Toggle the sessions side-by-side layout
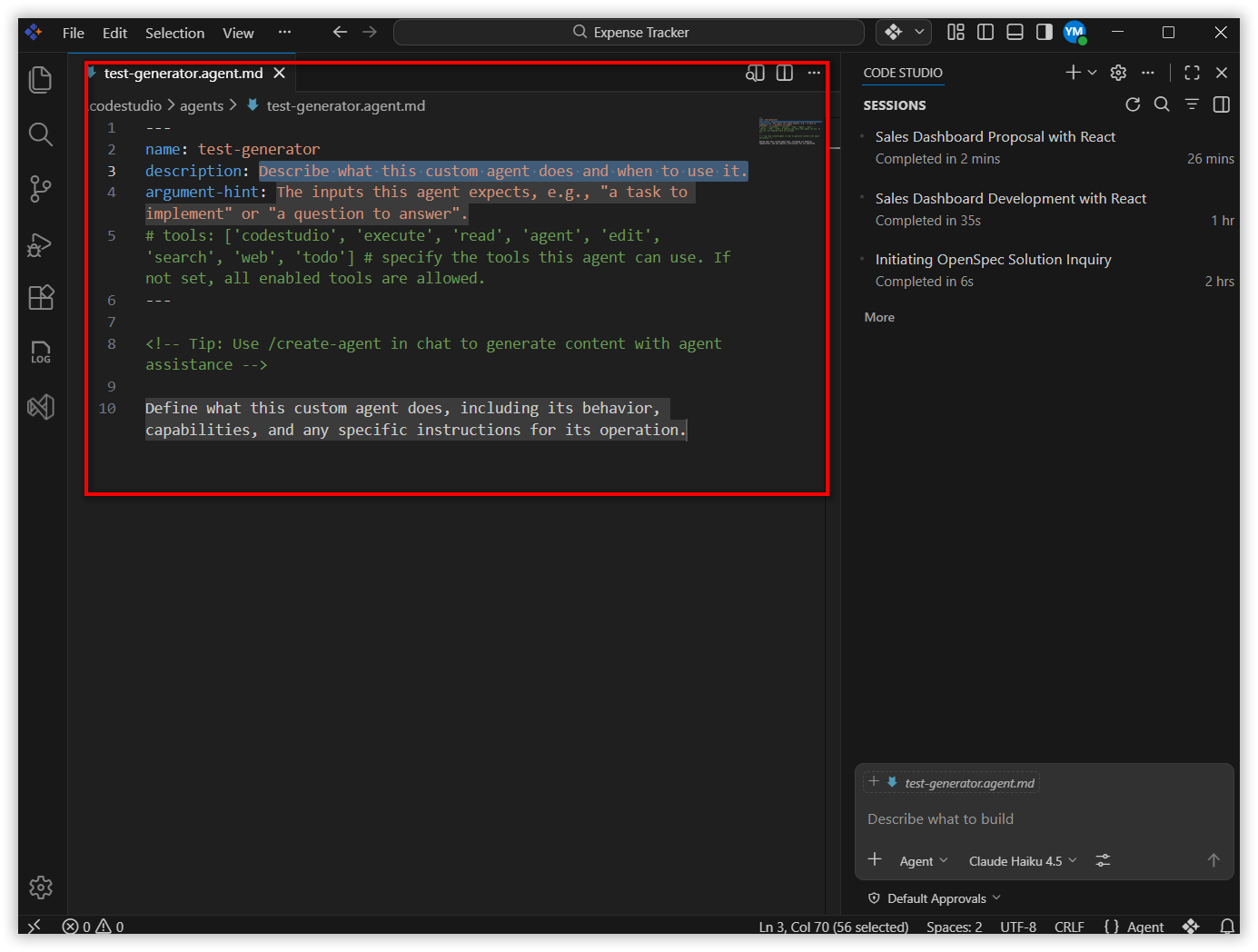The image size is (1258, 952). pyautogui.click(x=1222, y=104)
